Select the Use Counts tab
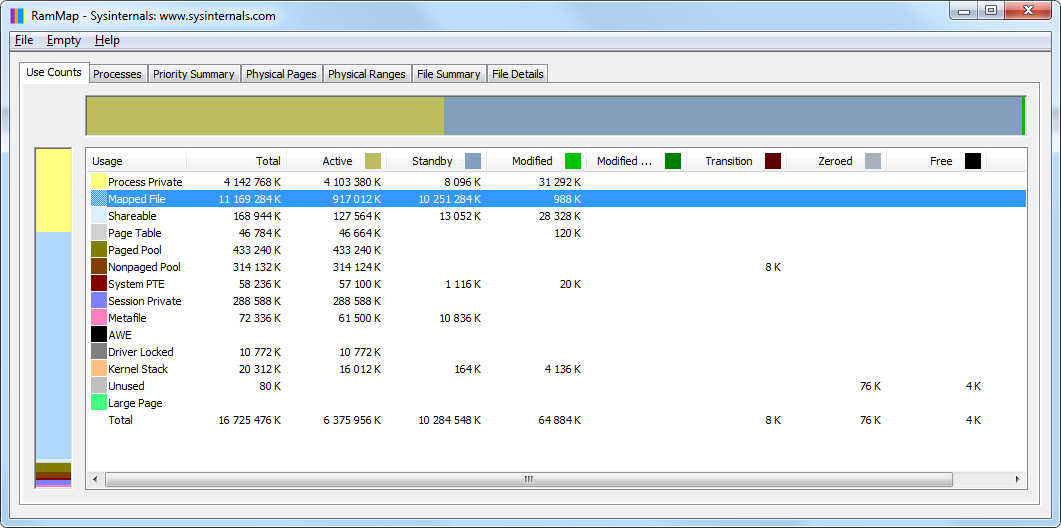1061x528 pixels. point(54,72)
